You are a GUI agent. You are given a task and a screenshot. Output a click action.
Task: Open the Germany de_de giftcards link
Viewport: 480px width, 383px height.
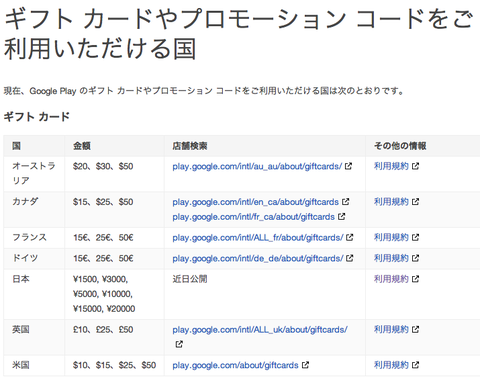[258, 258]
